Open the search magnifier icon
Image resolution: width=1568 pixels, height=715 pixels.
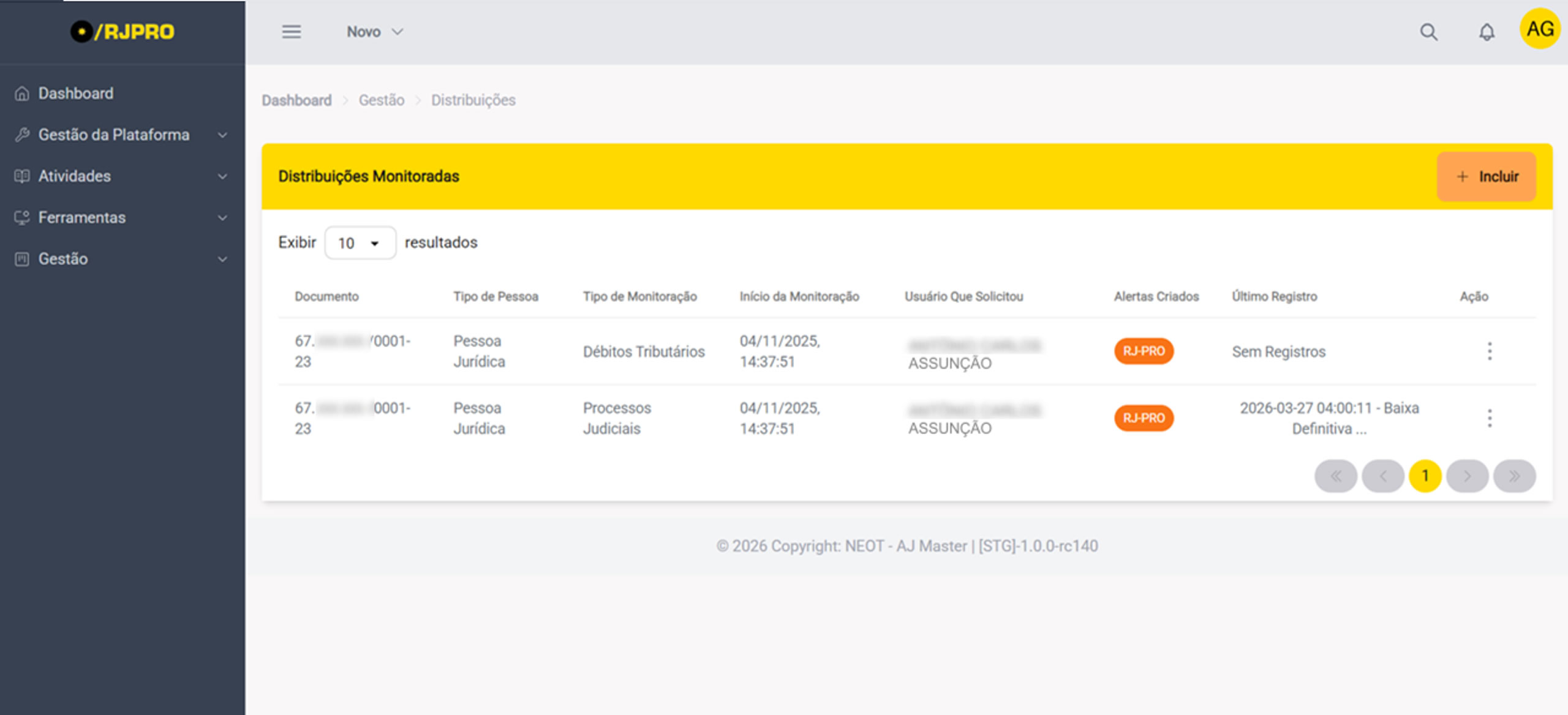tap(1428, 32)
